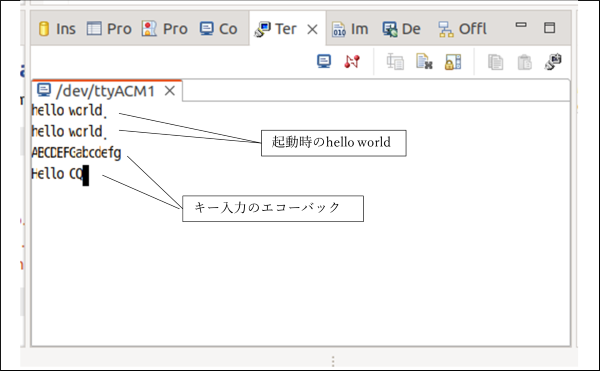The height and width of the screenshot is (371, 600).
Task: Disconnect the terminal connection
Action: click(x=352, y=61)
